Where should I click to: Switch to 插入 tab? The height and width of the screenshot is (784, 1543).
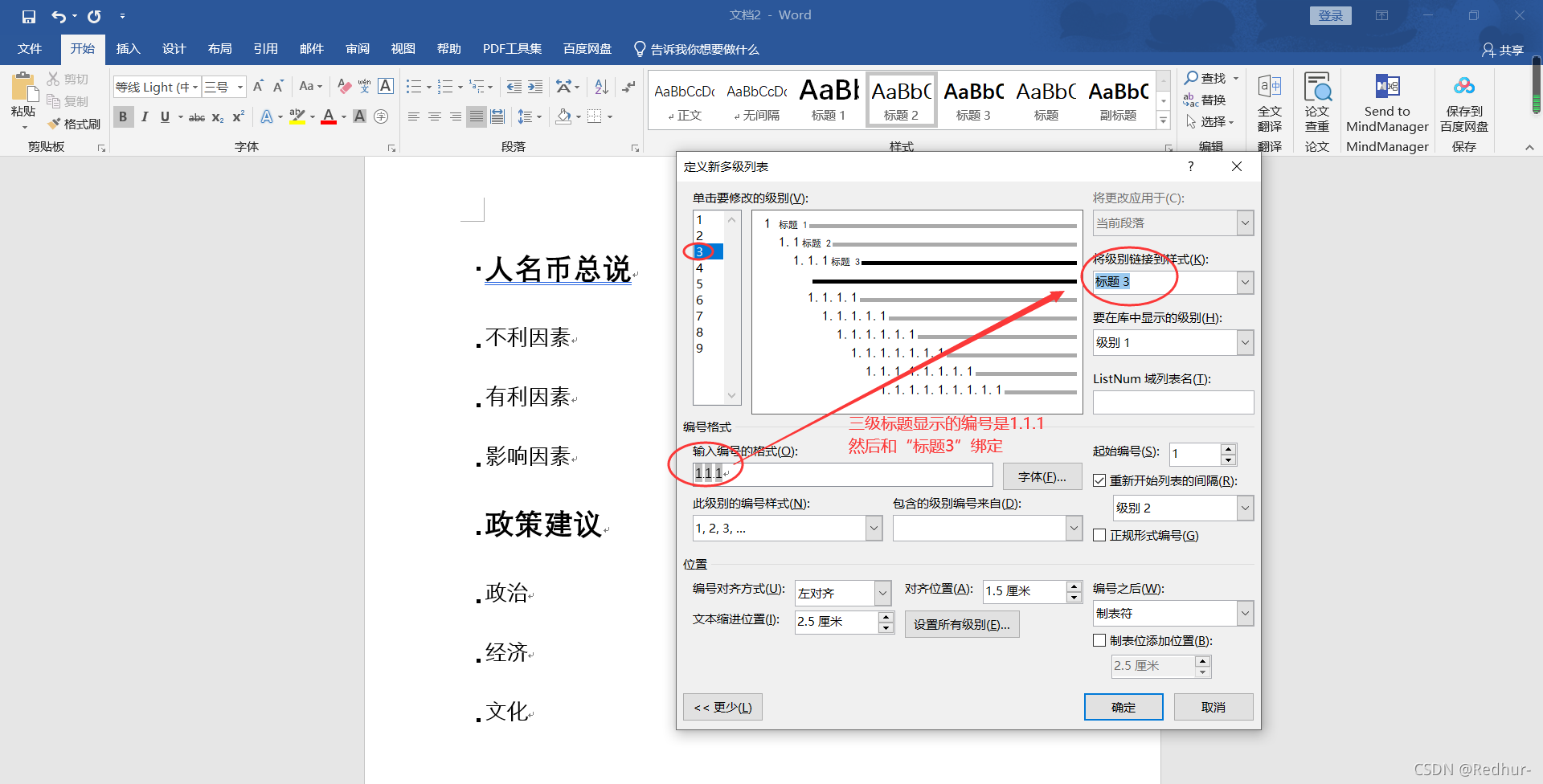128,49
